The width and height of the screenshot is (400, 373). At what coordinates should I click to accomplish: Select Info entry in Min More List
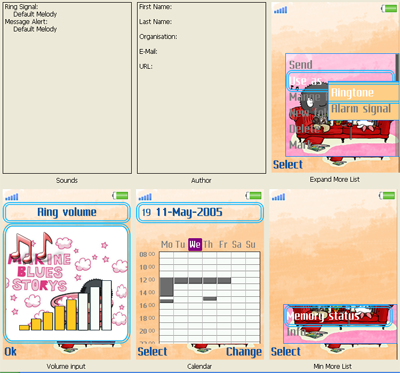tap(296, 332)
